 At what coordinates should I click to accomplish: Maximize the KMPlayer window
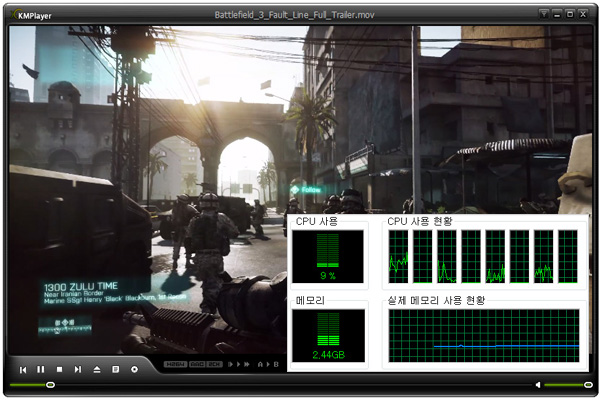[570, 14]
